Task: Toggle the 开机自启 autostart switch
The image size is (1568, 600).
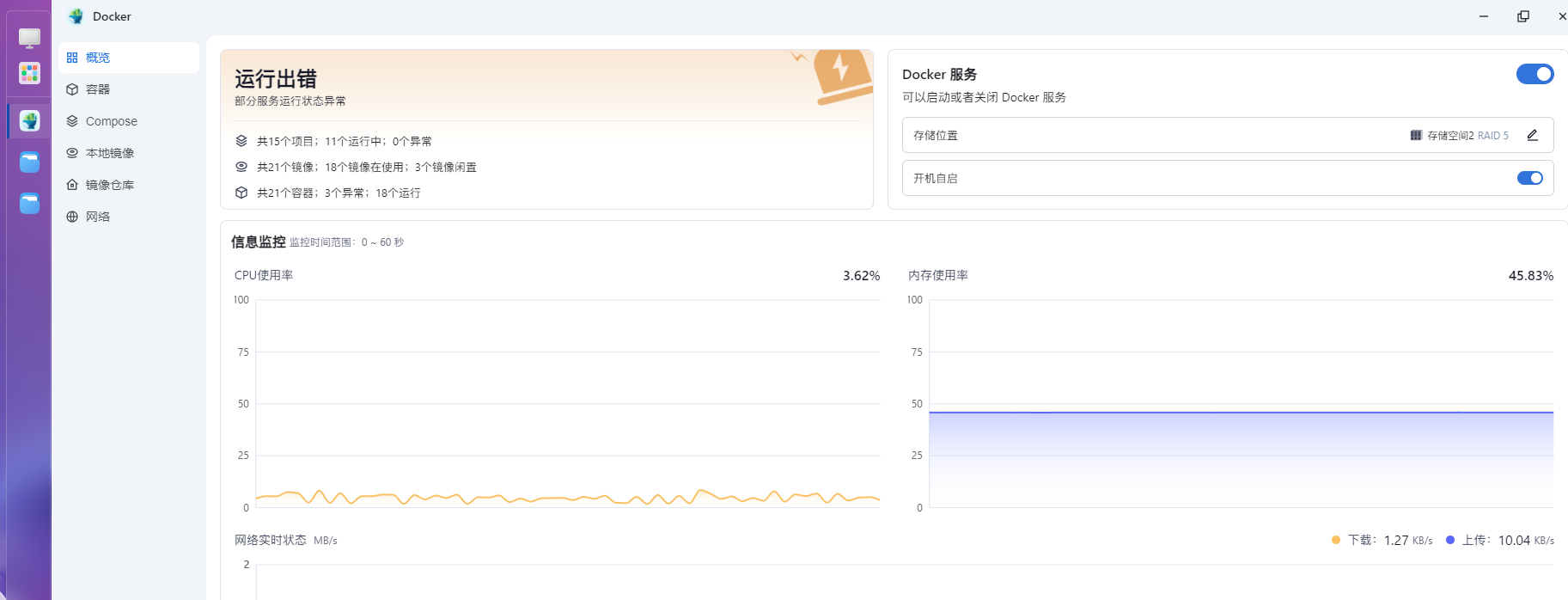Action: click(x=1530, y=178)
